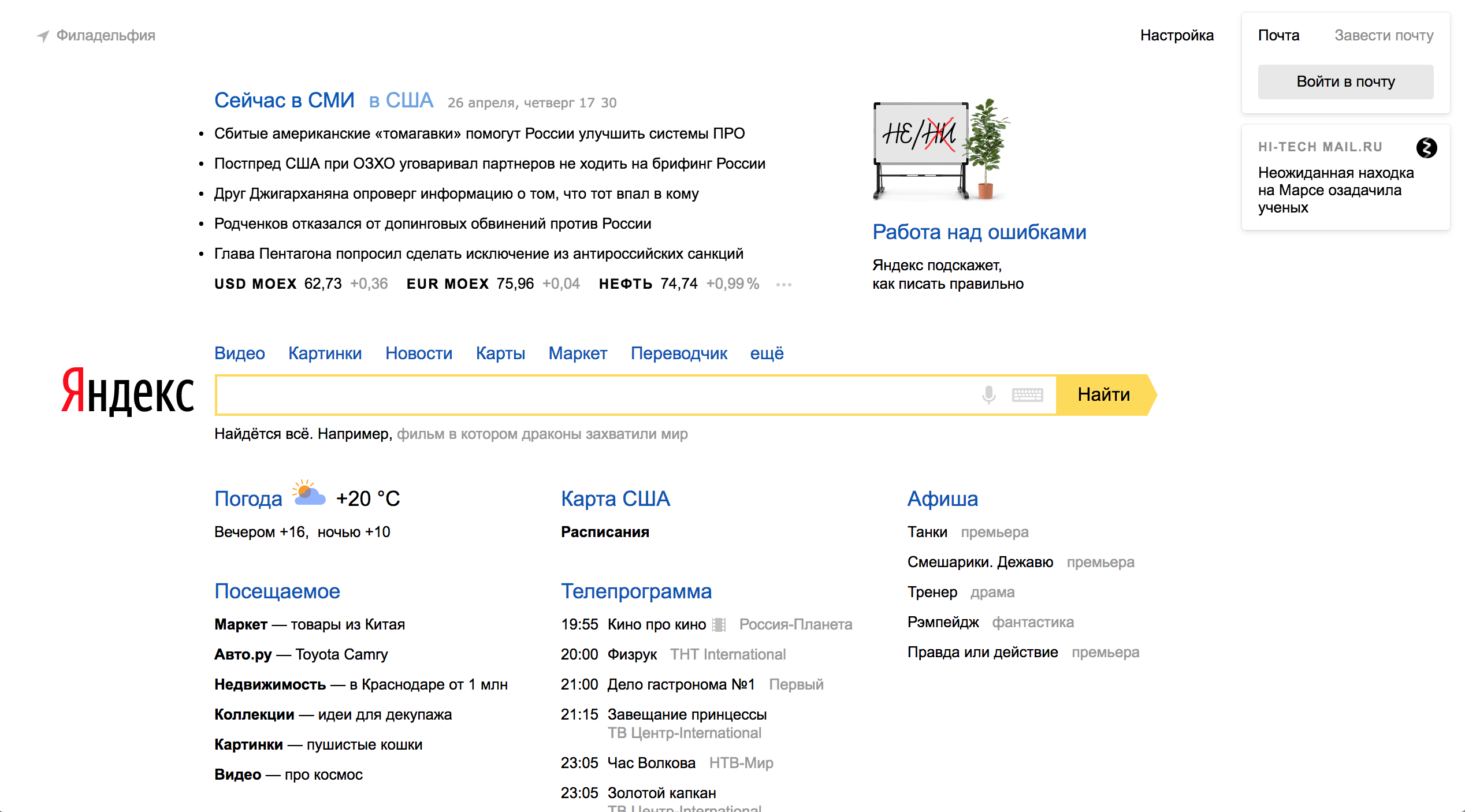Click Коллекции — идеи для декупажа

pos(333,714)
